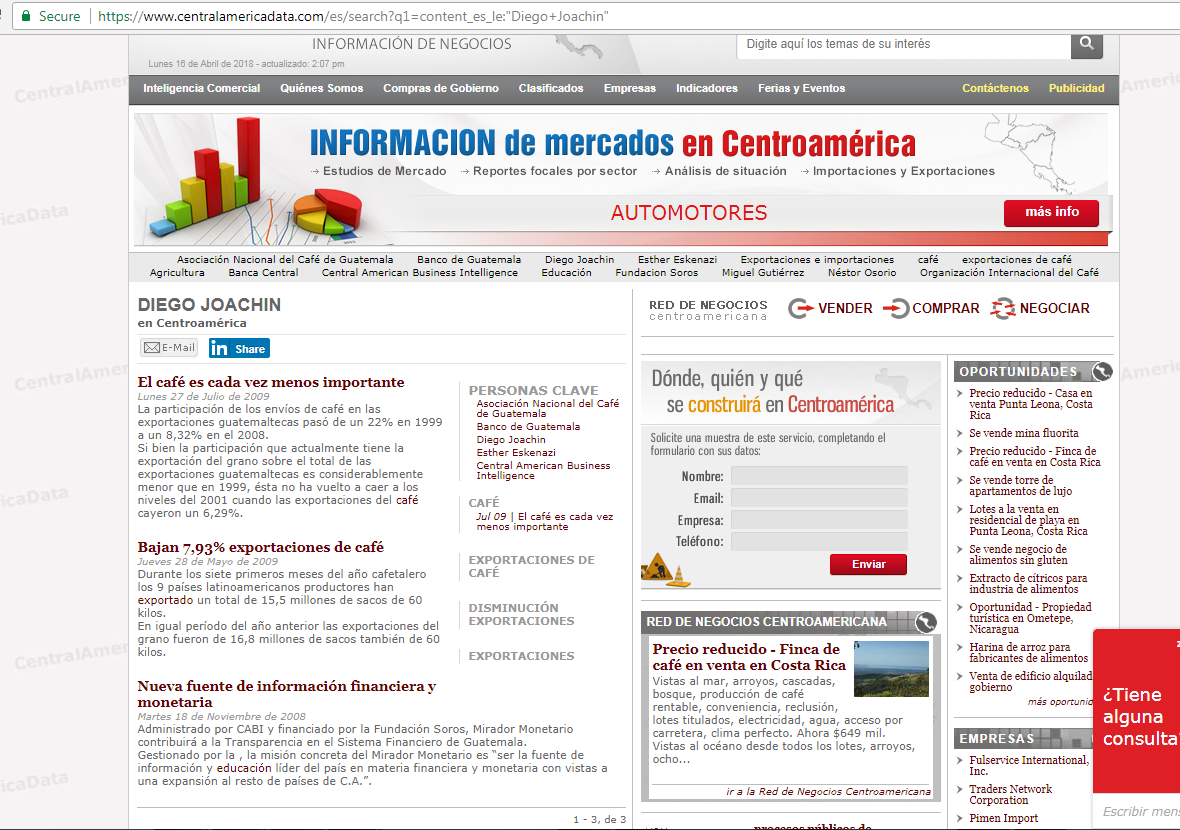
Task: Submit the form with Enviar button
Action: (x=868, y=564)
